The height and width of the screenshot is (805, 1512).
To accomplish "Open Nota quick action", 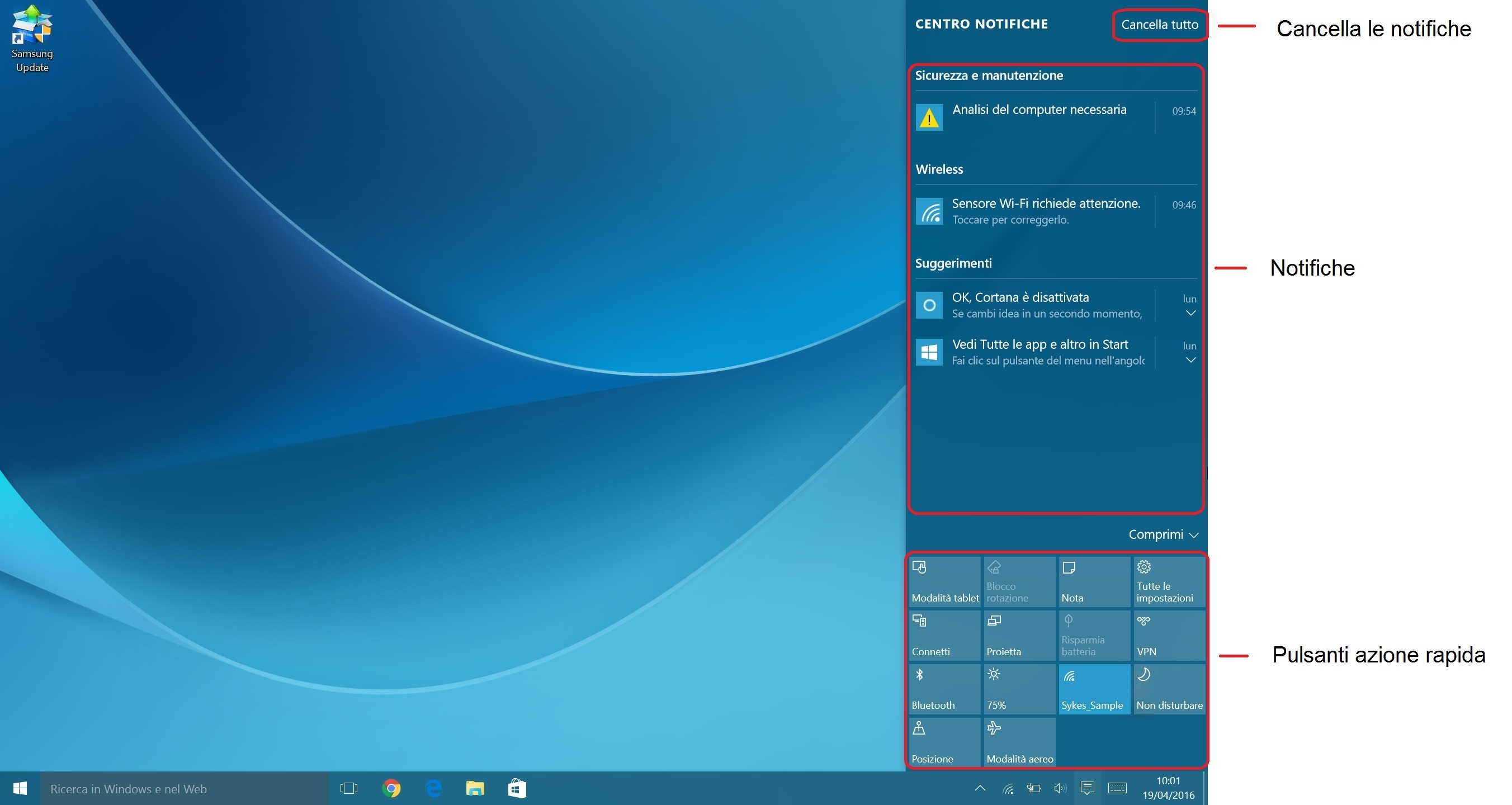I will (x=1094, y=581).
